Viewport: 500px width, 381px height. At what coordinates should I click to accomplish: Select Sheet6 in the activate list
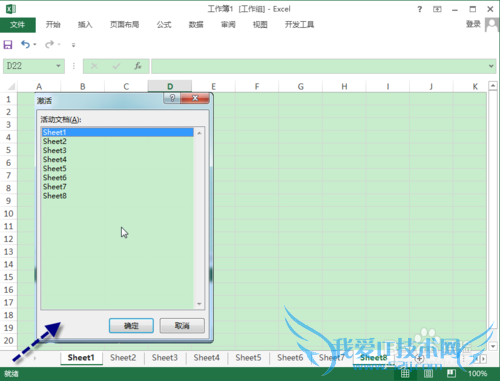pyautogui.click(x=117, y=177)
